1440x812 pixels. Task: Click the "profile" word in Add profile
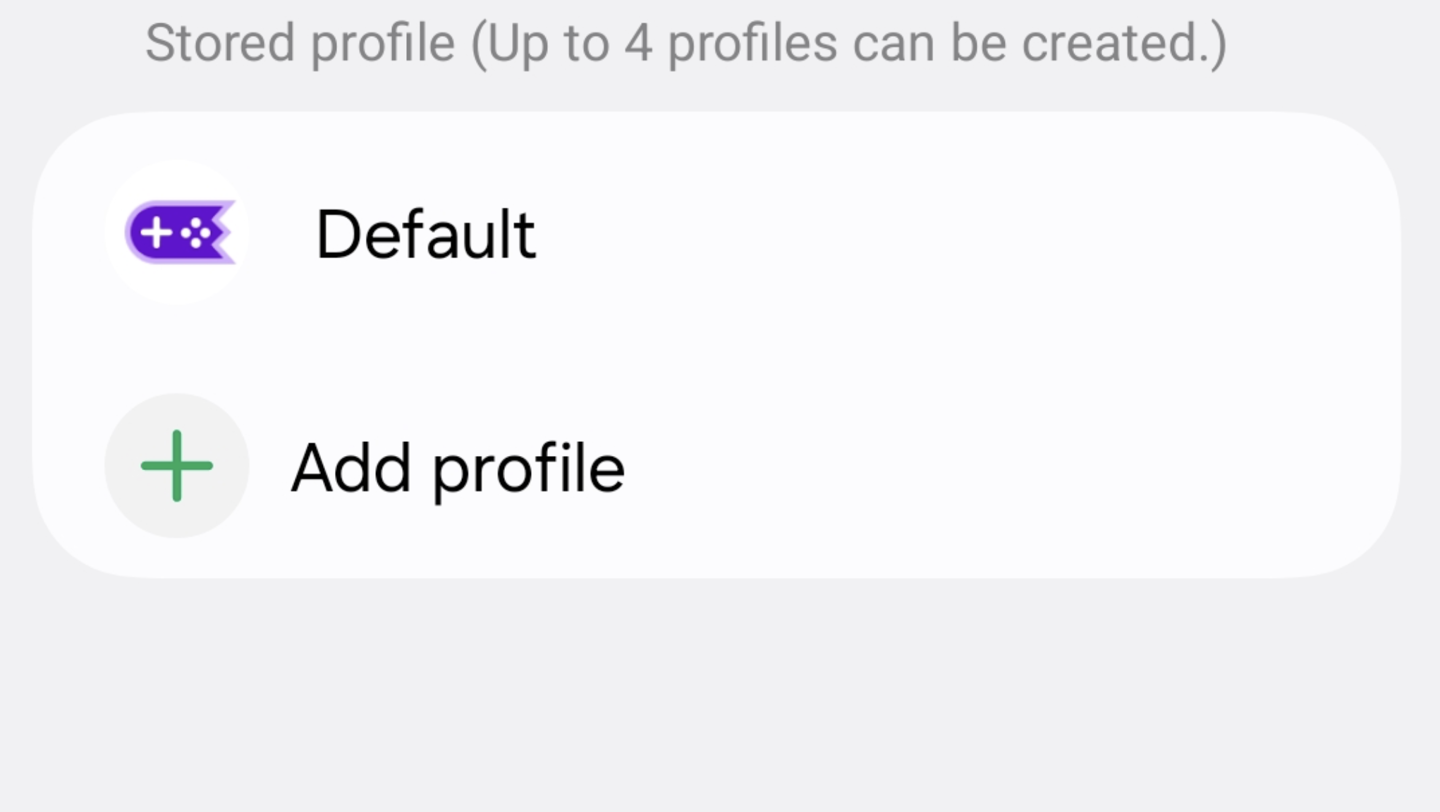tap(528, 468)
